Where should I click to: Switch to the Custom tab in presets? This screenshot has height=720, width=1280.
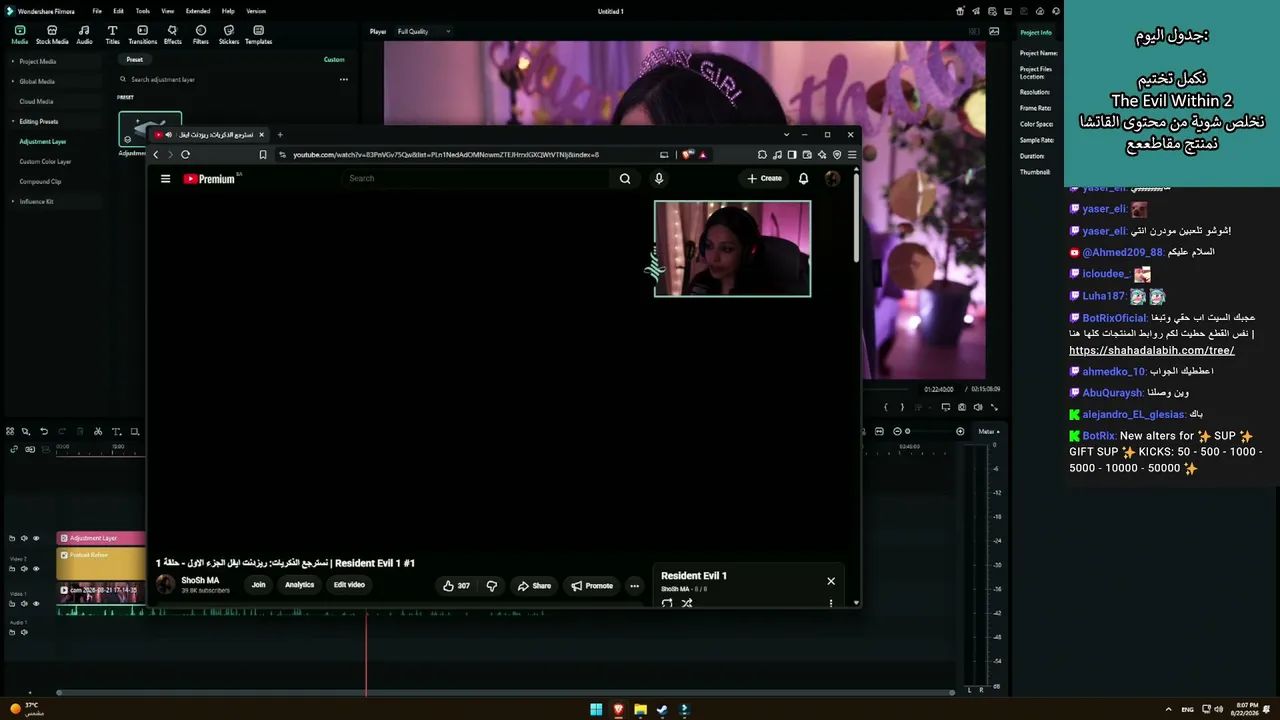[x=334, y=60]
